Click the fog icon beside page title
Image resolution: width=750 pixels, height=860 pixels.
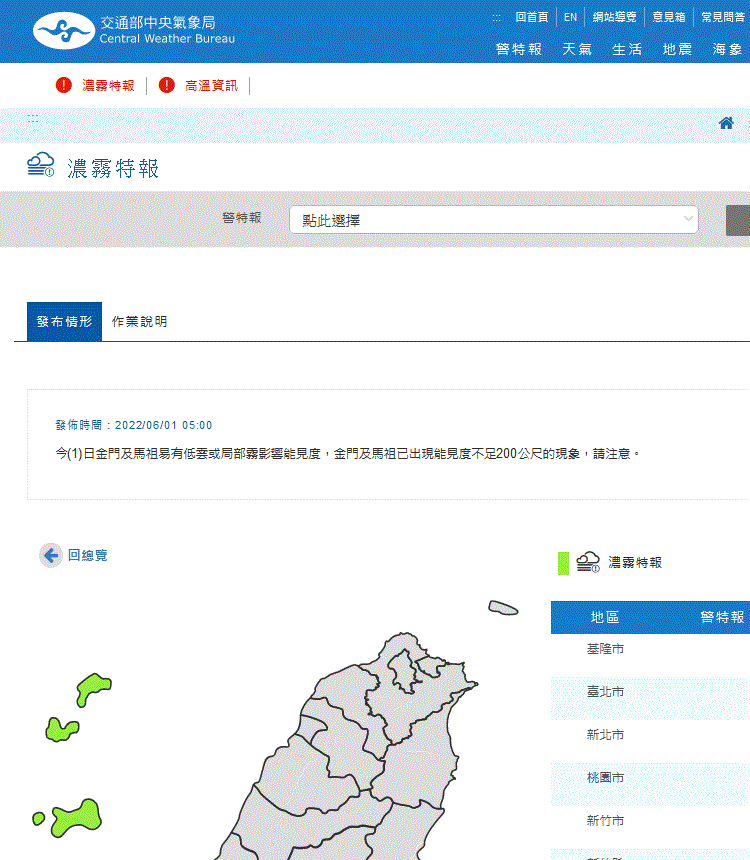pos(41,166)
